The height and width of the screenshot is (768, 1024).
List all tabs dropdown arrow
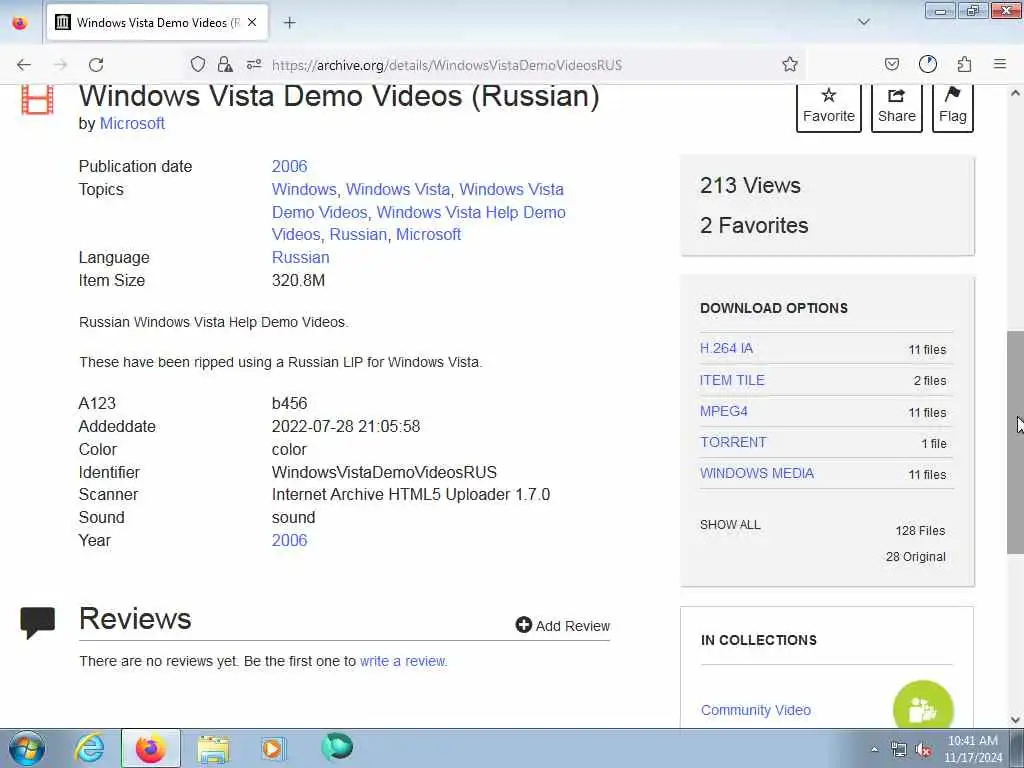(863, 22)
